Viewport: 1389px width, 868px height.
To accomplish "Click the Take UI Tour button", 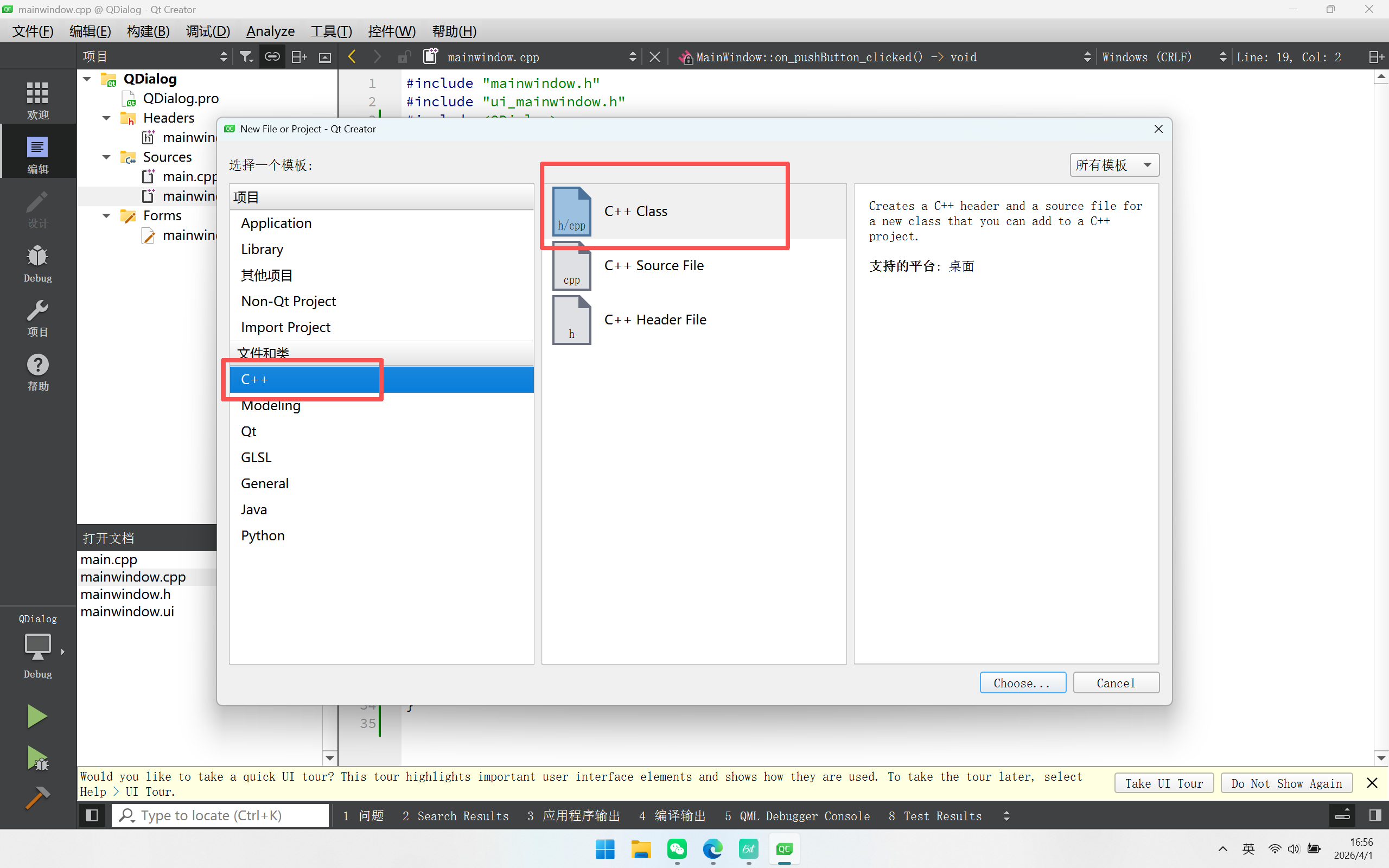I will coord(1163,783).
